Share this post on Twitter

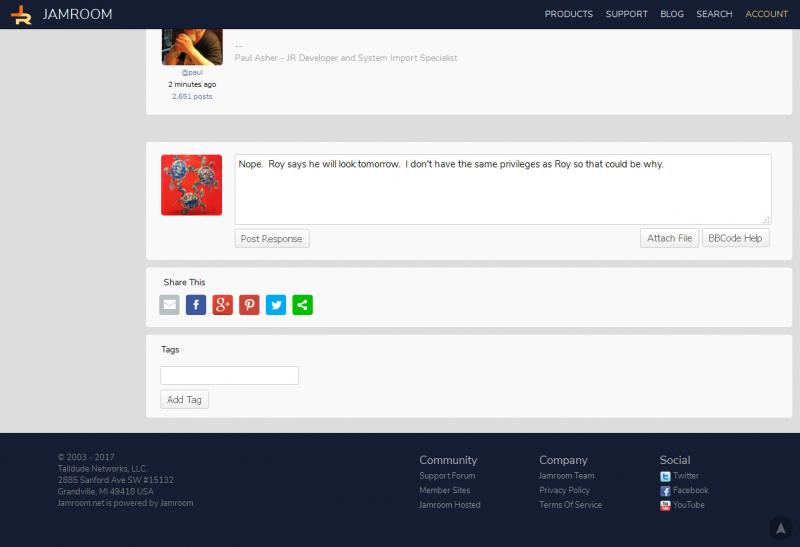pos(276,305)
